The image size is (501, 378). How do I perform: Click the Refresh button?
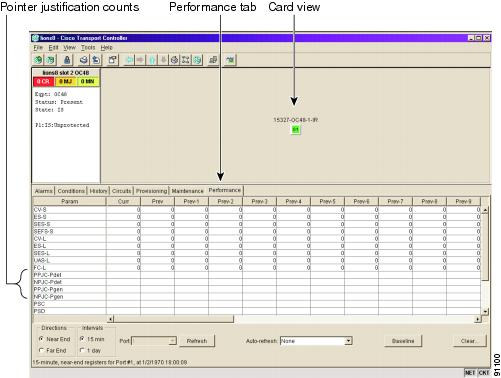coord(197,341)
